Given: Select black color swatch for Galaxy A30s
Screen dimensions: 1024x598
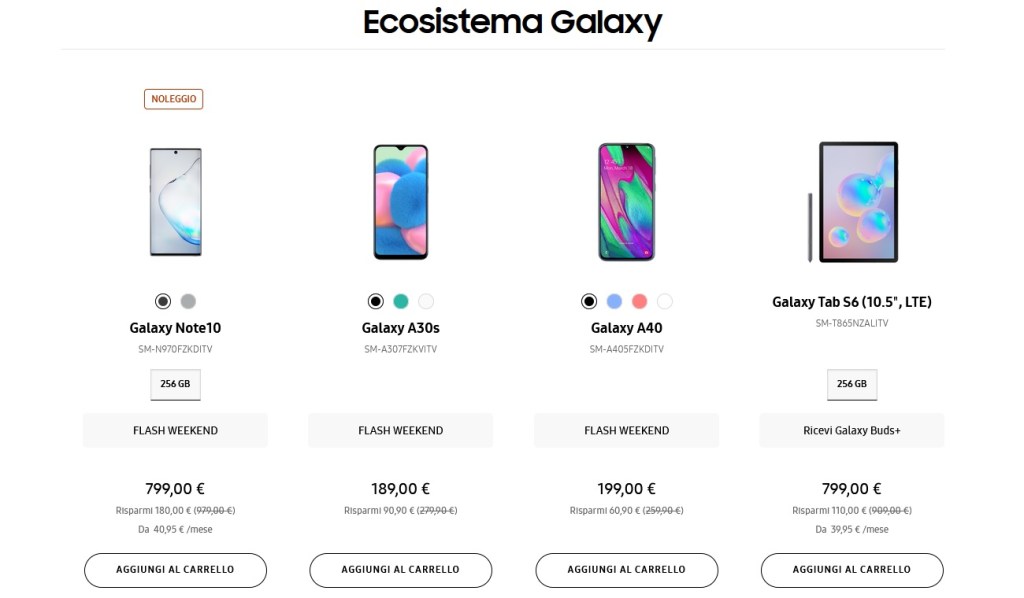Looking at the screenshot, I should point(375,301).
